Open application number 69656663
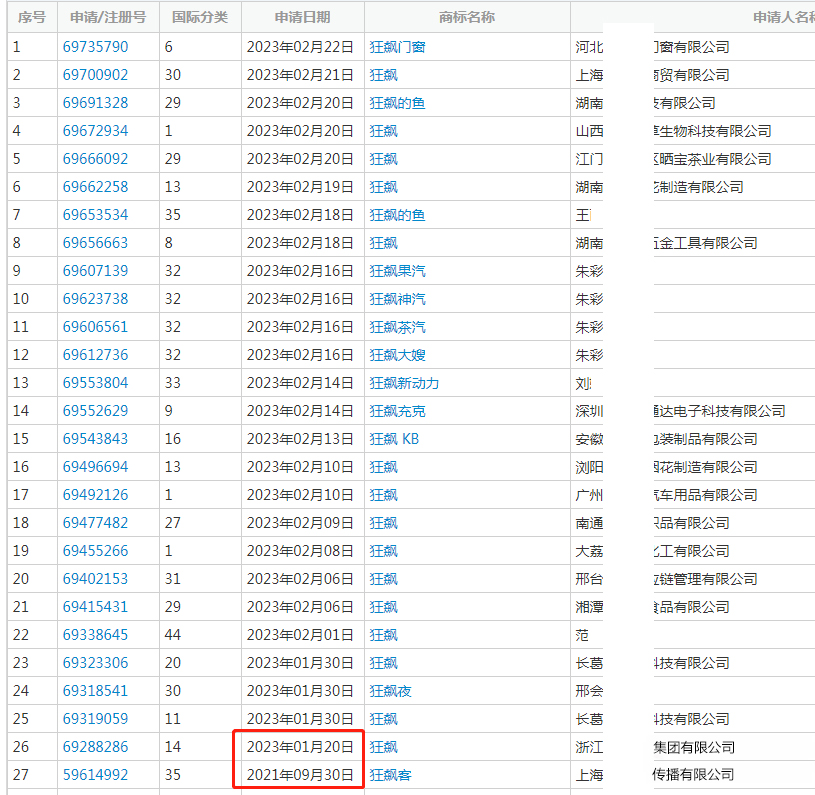 coord(95,243)
